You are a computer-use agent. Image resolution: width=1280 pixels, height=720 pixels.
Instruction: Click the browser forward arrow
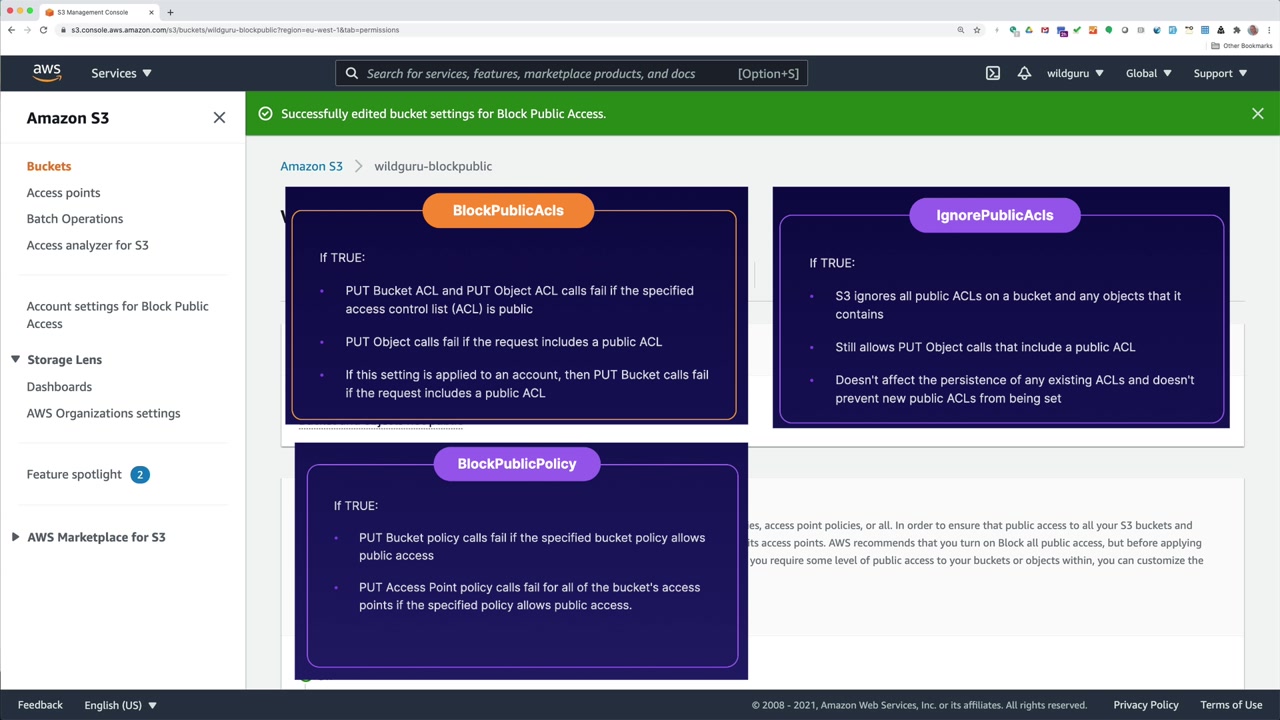pyautogui.click(x=27, y=30)
